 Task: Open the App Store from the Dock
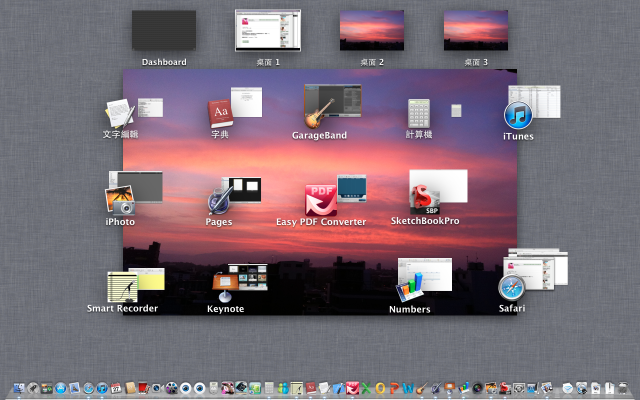60,388
